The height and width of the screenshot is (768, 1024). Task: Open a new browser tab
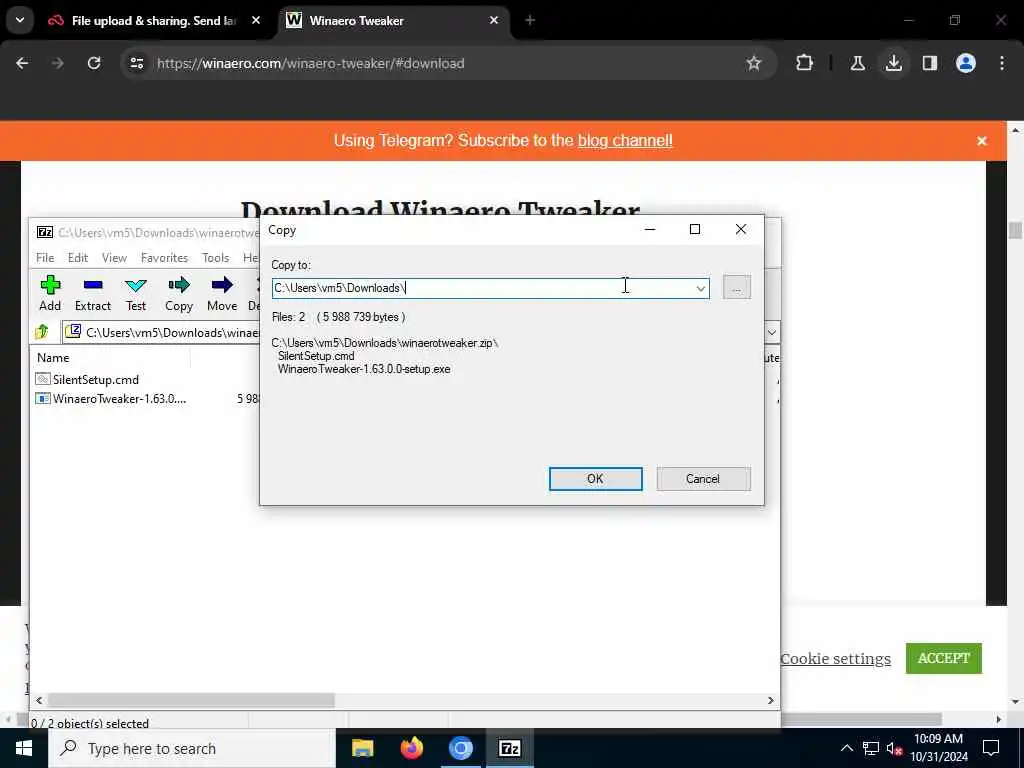(x=530, y=21)
